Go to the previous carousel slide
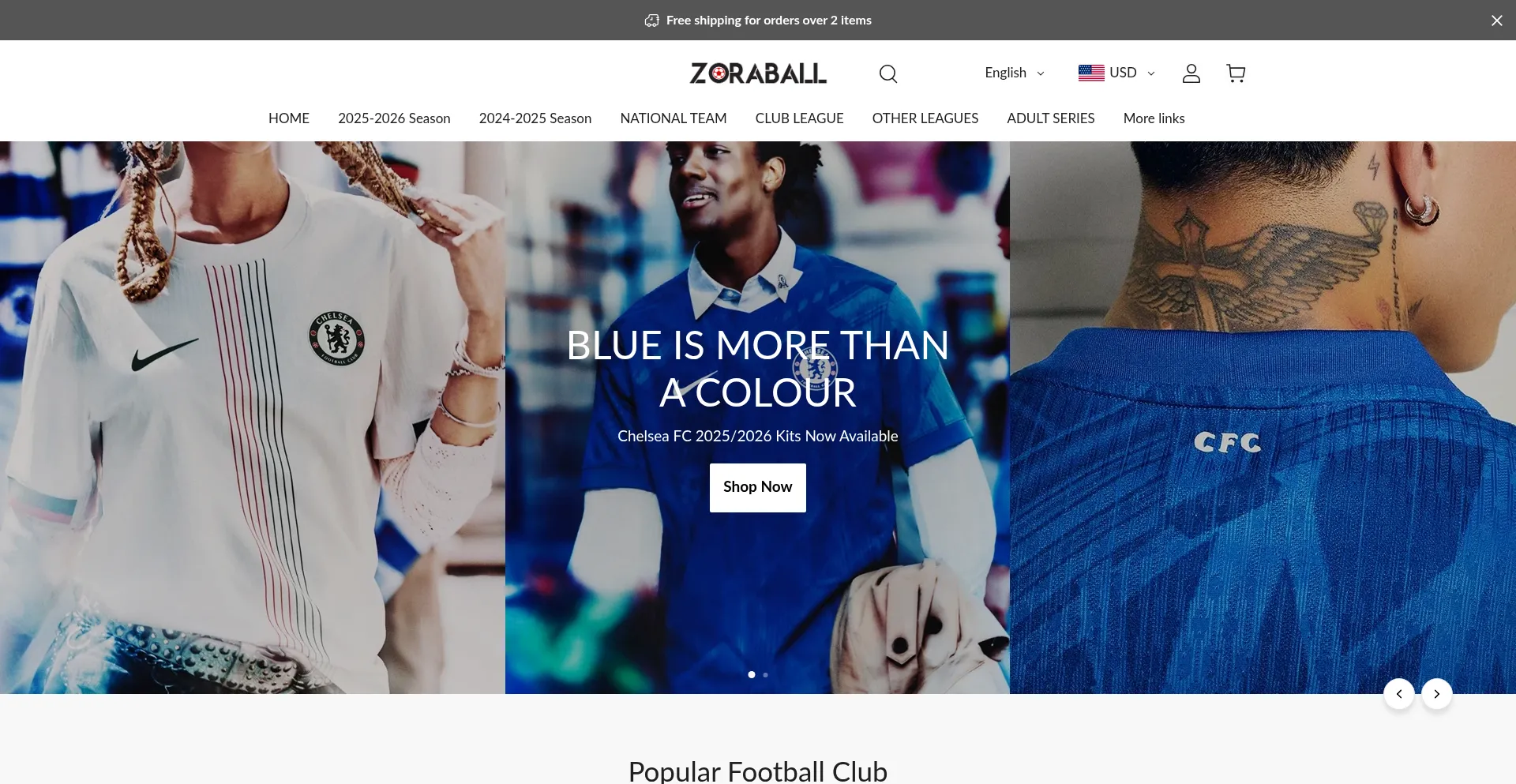 click(x=1398, y=694)
